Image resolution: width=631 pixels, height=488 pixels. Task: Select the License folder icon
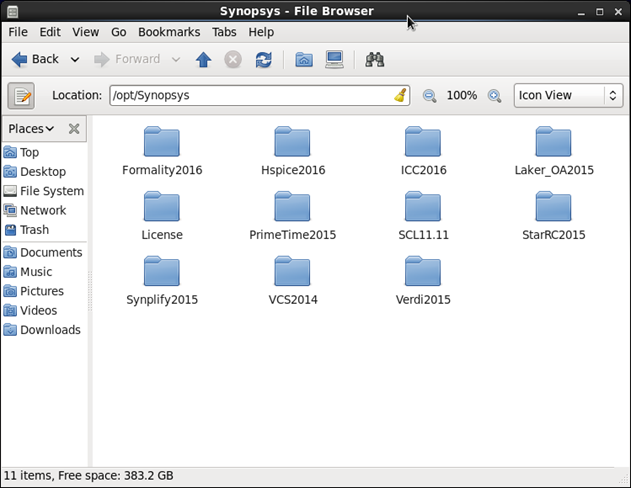(162, 206)
